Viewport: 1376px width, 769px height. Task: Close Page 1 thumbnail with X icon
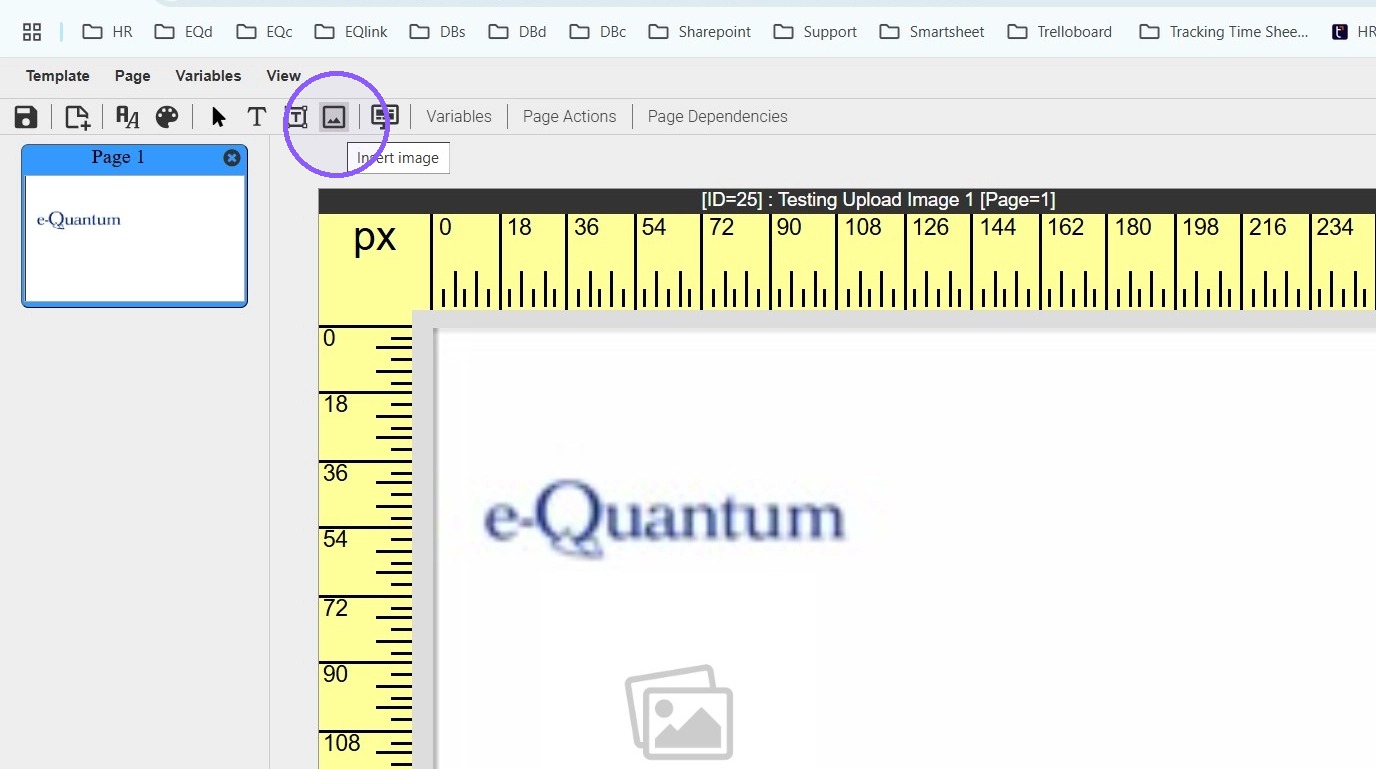[232, 158]
